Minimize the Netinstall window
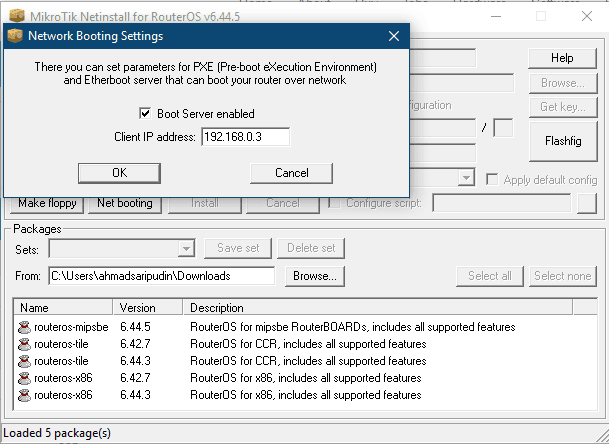Viewport: 609px width, 444px height. pyautogui.click(x=496, y=16)
